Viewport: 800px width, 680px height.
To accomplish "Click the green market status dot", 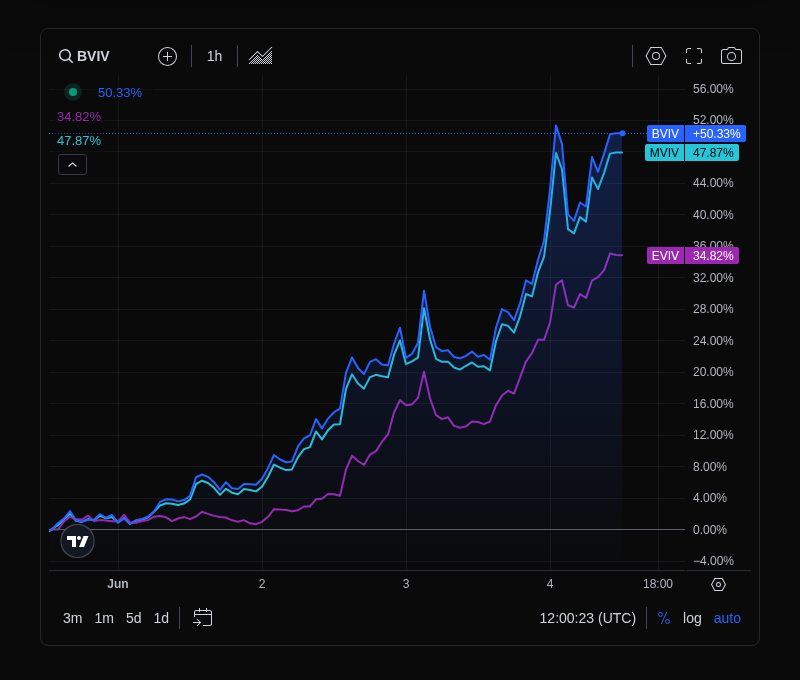I will click(x=73, y=92).
